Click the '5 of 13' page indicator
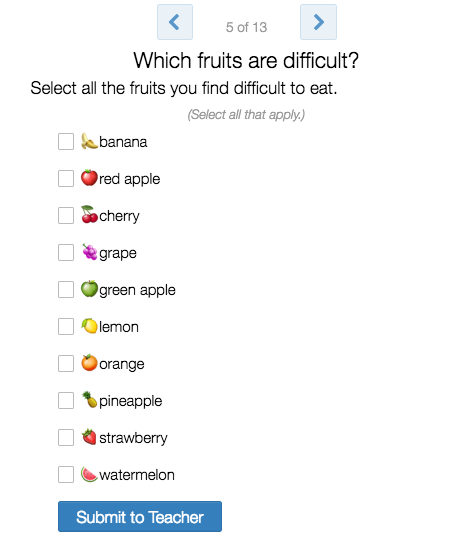 (x=246, y=27)
